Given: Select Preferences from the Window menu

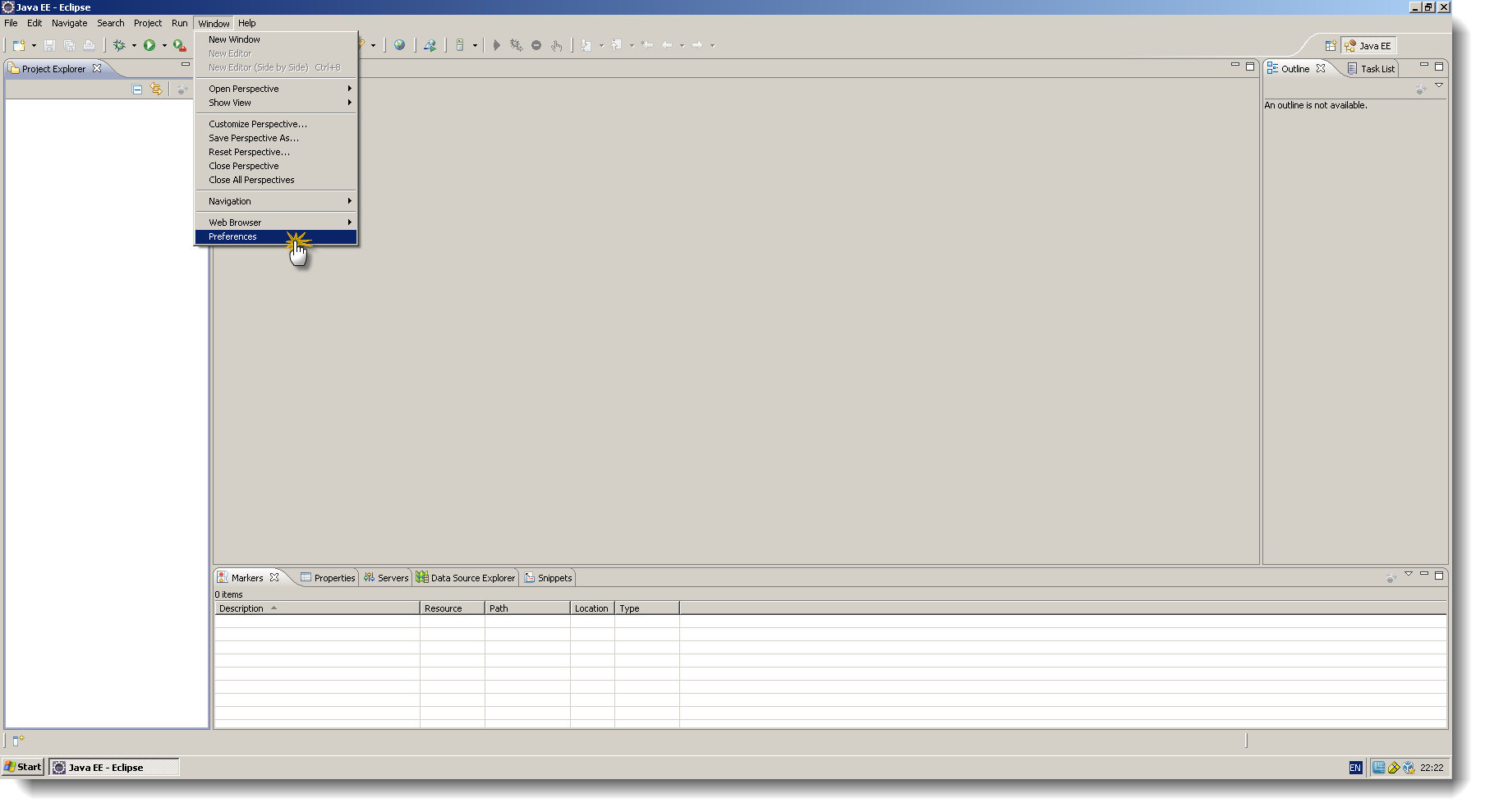Looking at the screenshot, I should tap(232, 236).
